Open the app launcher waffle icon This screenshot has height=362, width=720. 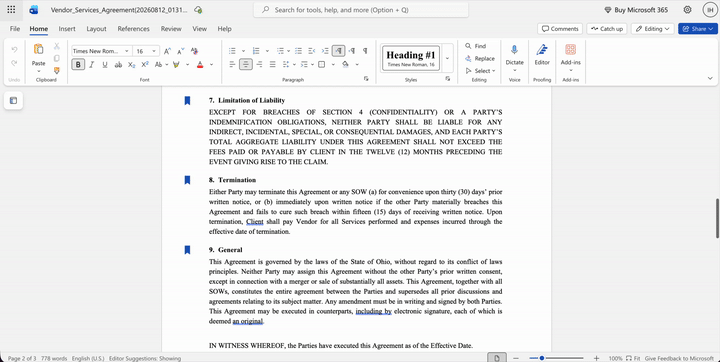pos(11,10)
